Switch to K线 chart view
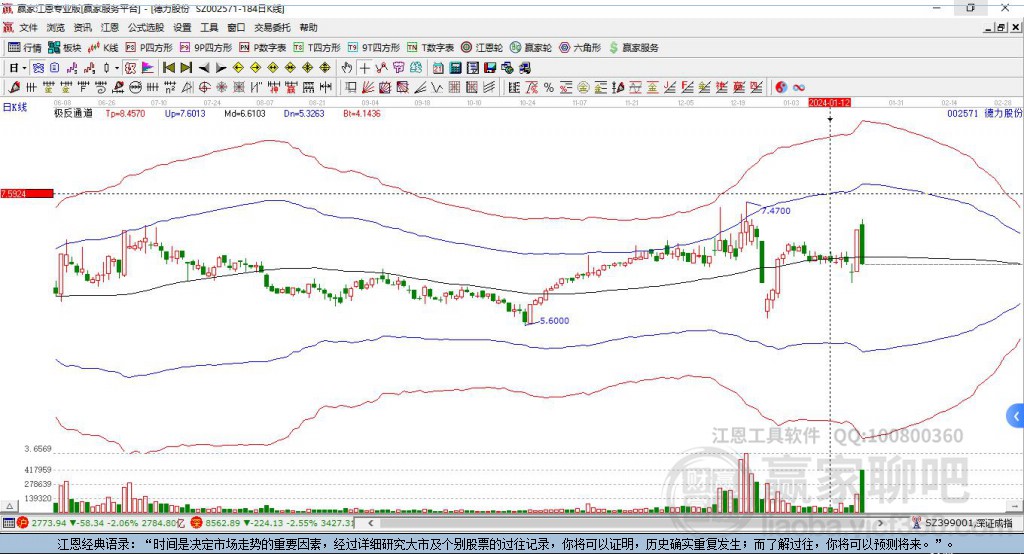 point(103,47)
